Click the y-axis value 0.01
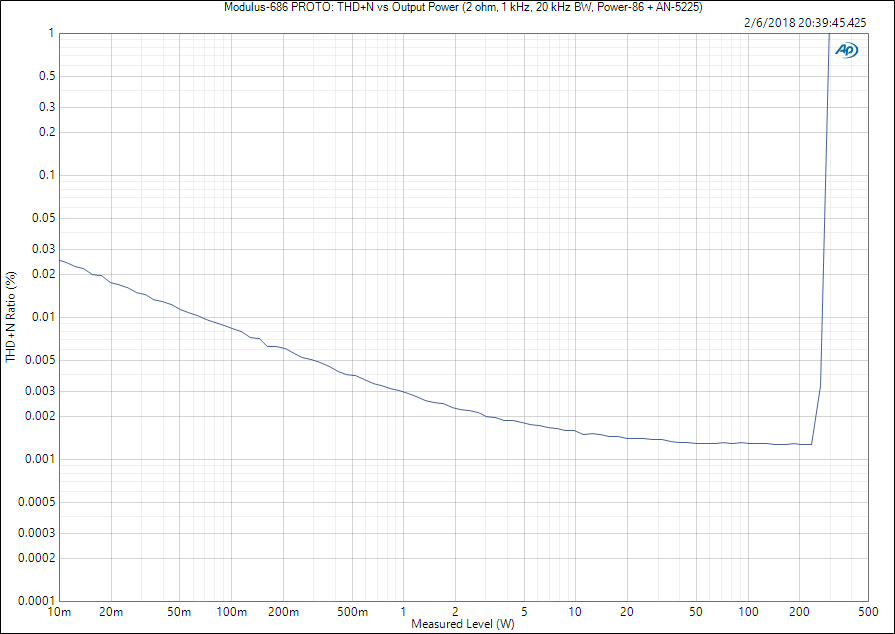Image resolution: width=895 pixels, height=634 pixels. point(45,317)
